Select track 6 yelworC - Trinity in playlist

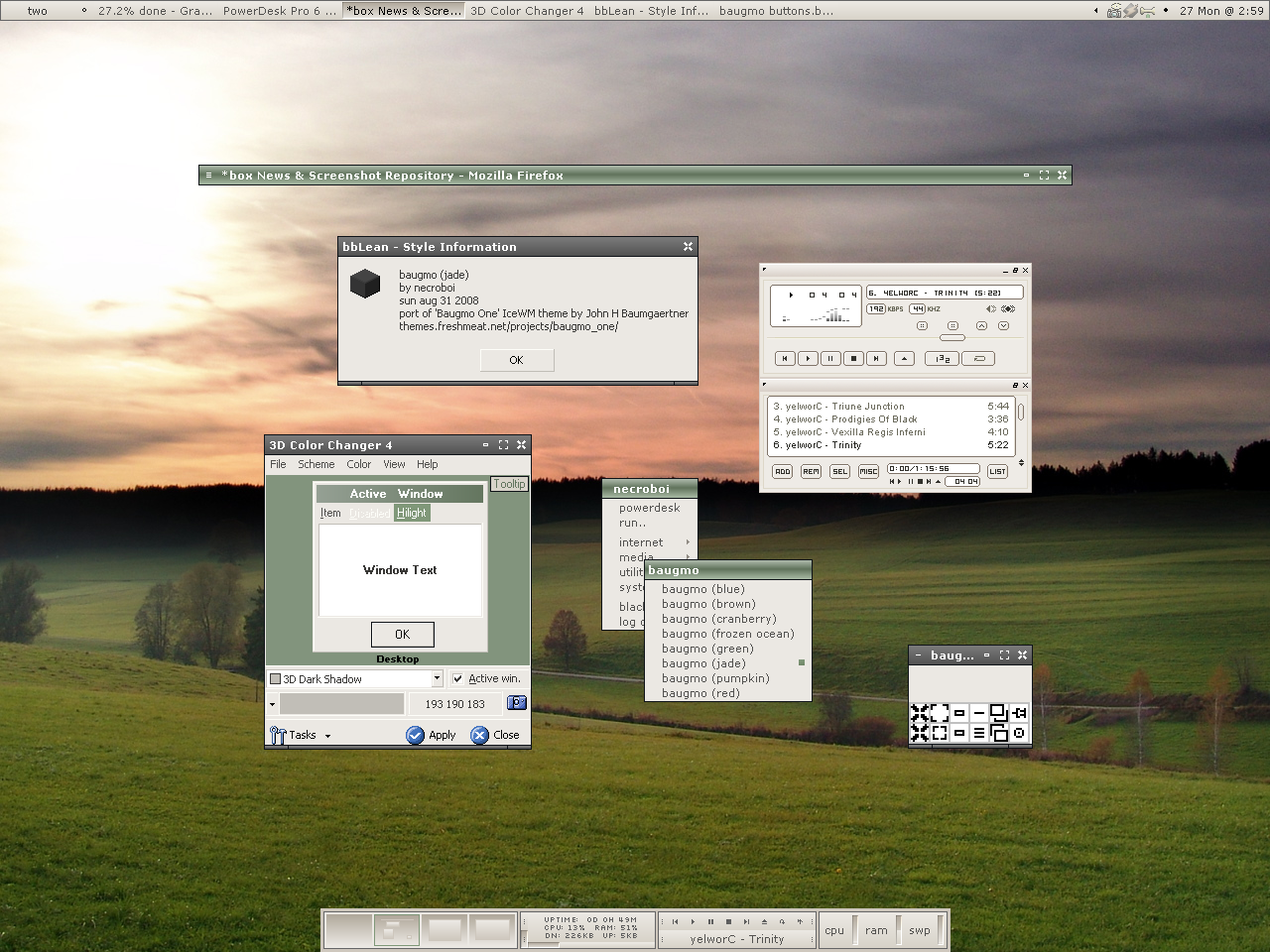click(890, 445)
